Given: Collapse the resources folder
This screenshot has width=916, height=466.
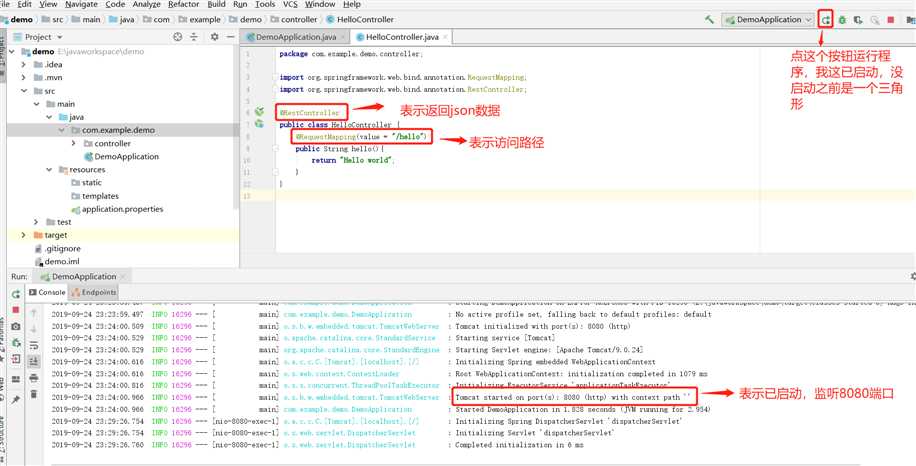Looking at the screenshot, I should (x=49, y=169).
